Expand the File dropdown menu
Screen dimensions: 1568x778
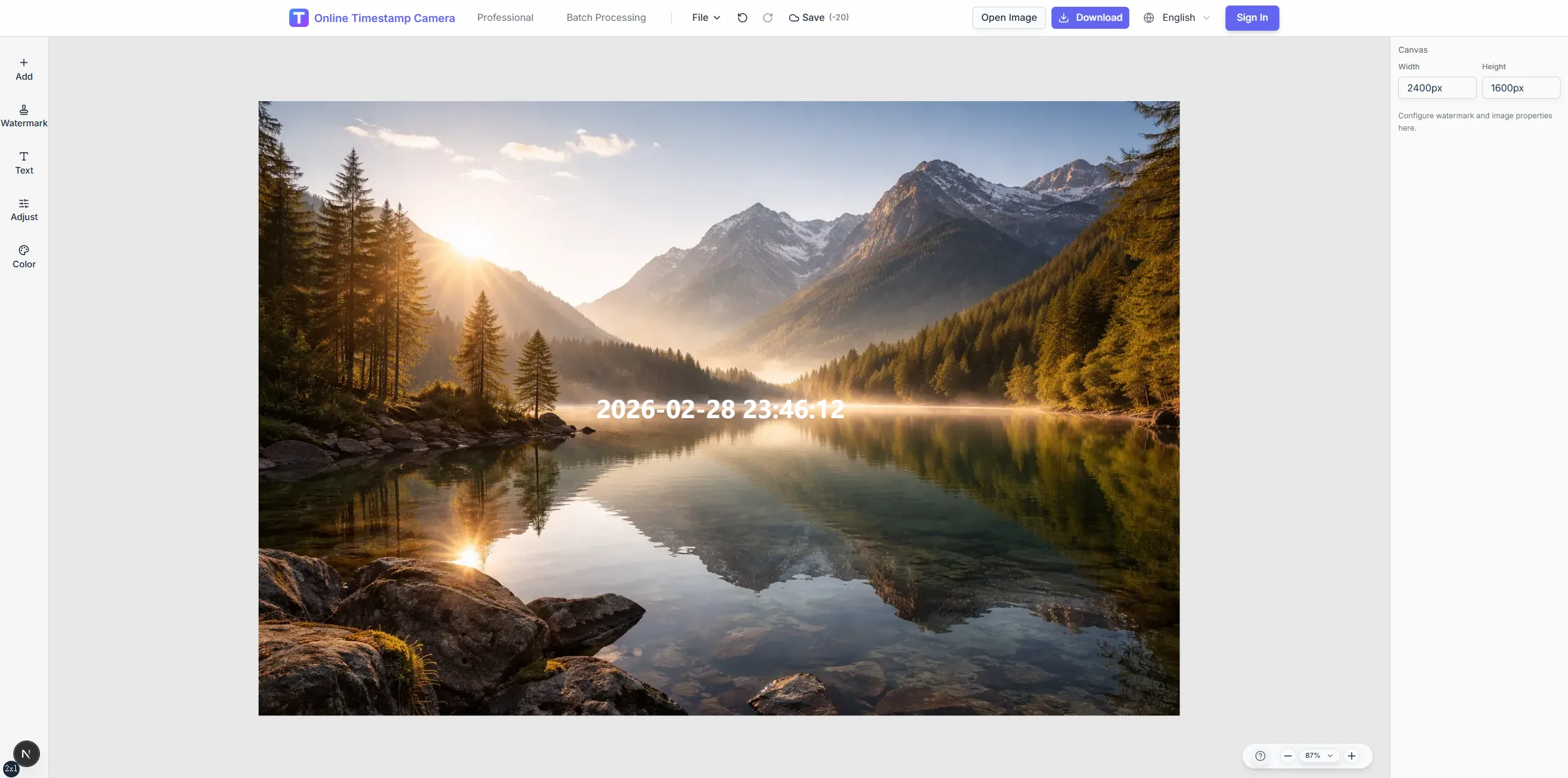706,18
